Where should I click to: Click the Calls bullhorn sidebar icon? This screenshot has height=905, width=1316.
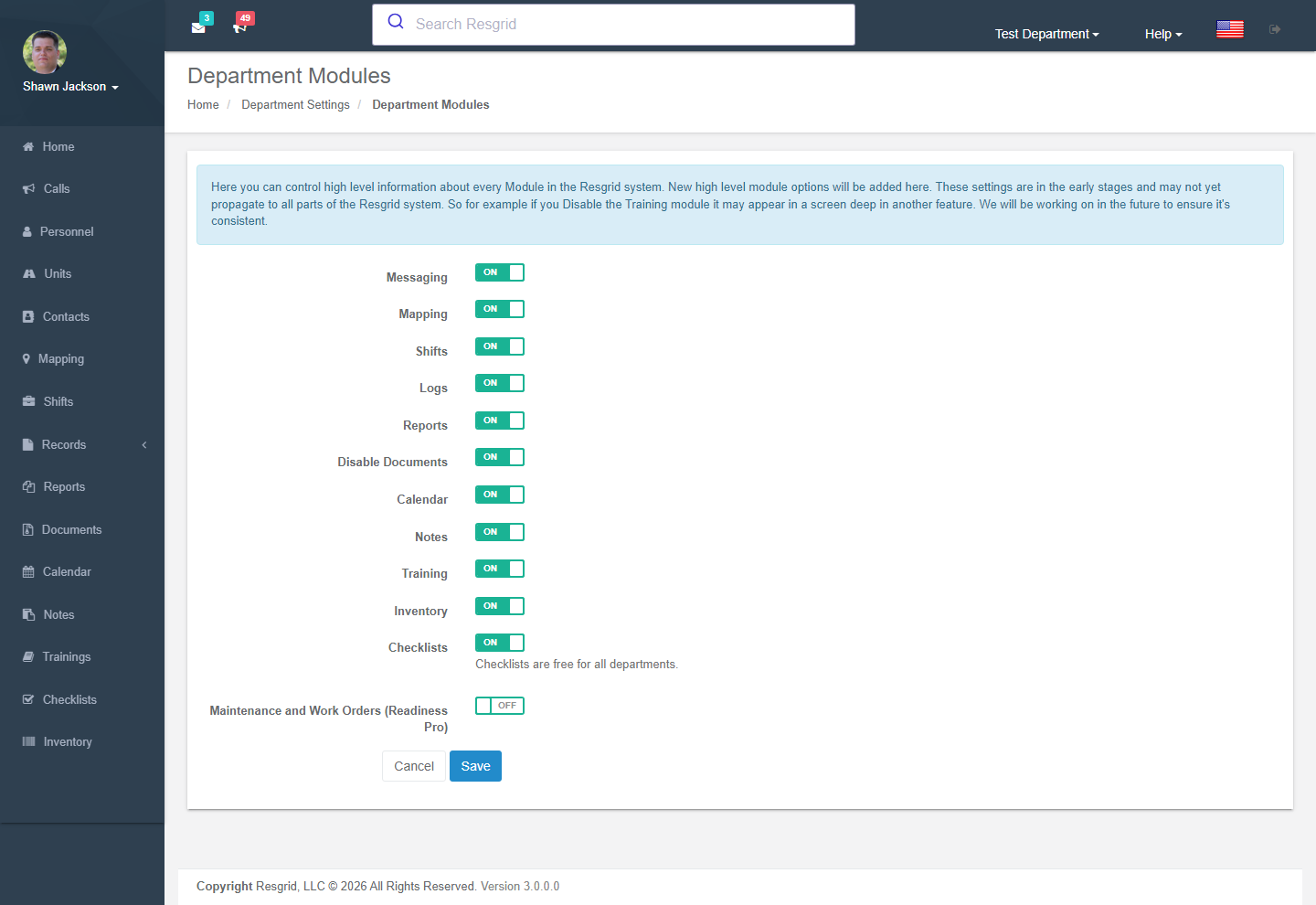29,189
